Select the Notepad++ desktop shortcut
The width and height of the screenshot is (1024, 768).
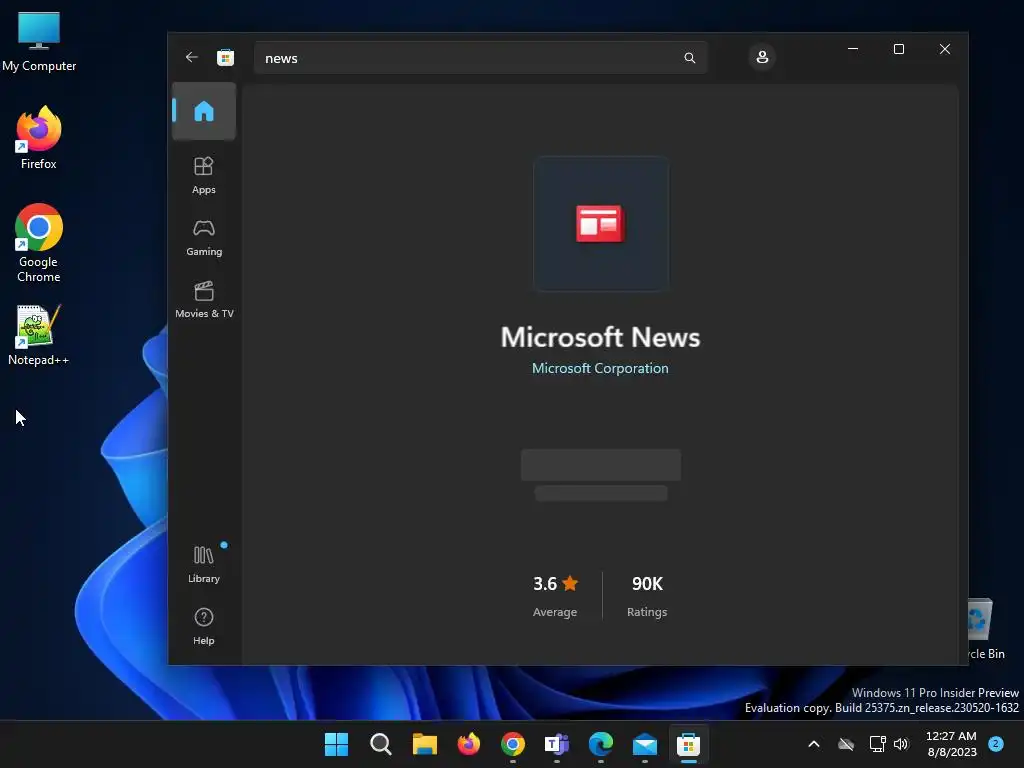click(x=39, y=335)
